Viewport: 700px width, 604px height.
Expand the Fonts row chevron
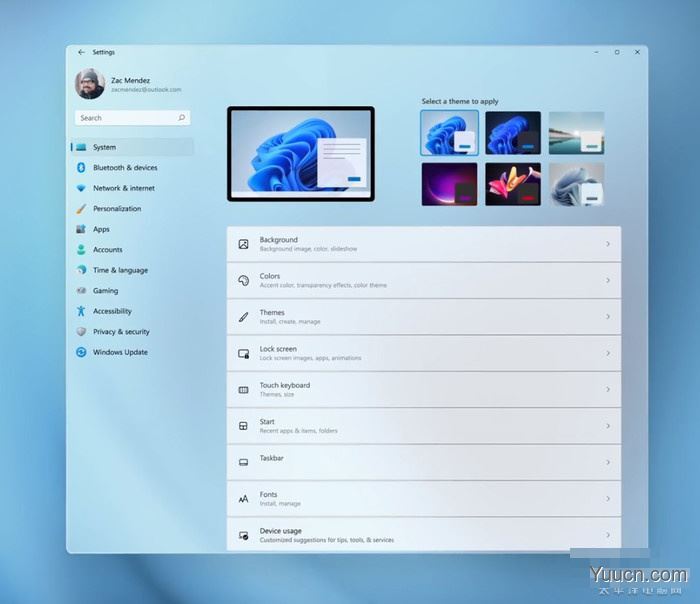(608, 499)
